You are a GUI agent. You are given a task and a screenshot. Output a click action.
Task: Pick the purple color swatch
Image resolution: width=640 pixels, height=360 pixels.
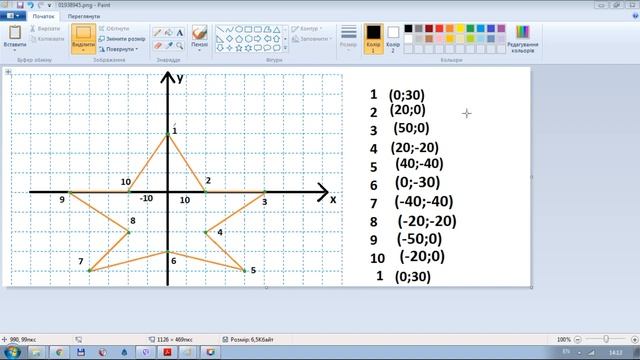click(501, 28)
